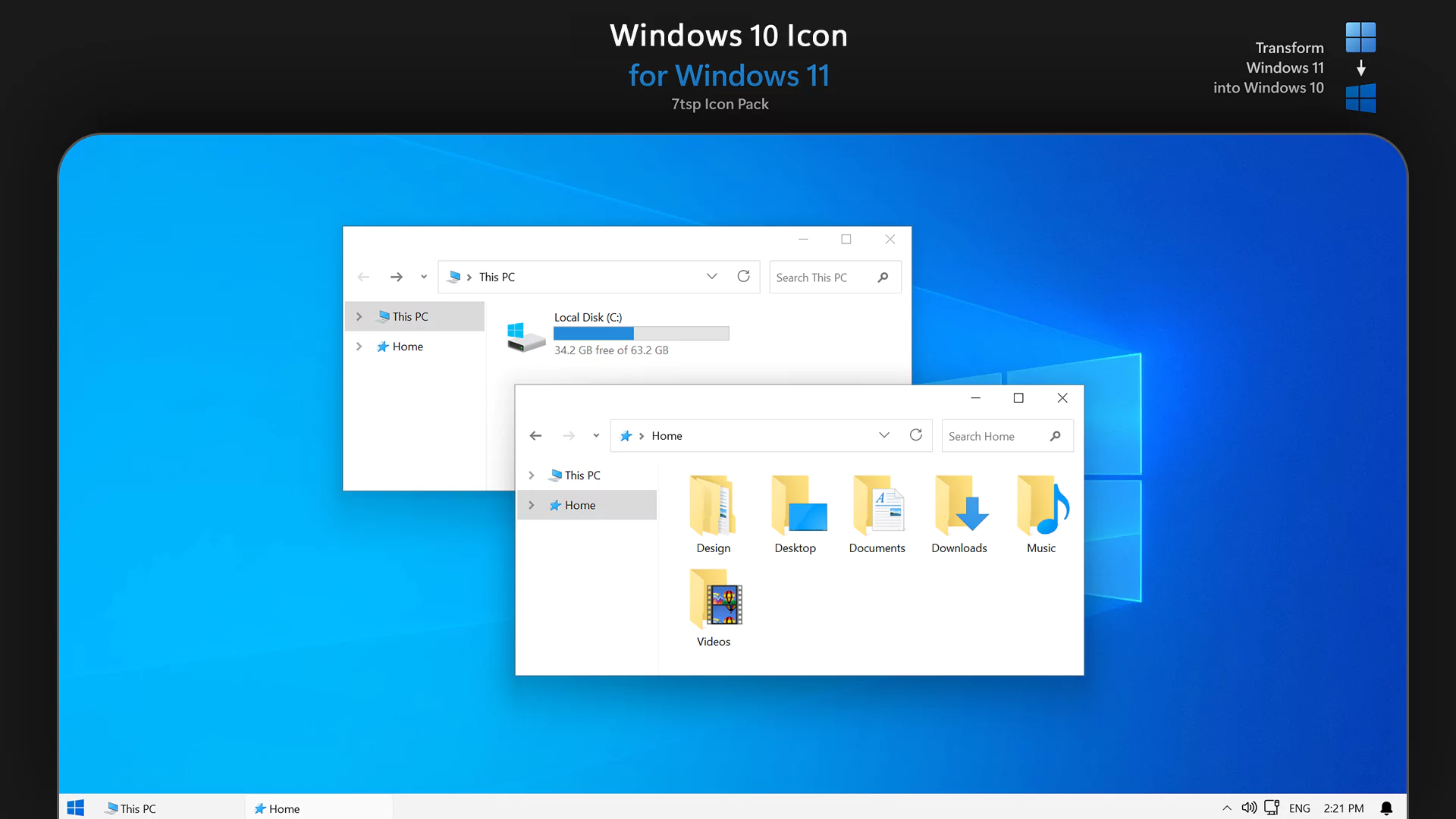The image size is (1456, 819).
Task: Open Local Disk (C:)
Action: tap(525, 334)
